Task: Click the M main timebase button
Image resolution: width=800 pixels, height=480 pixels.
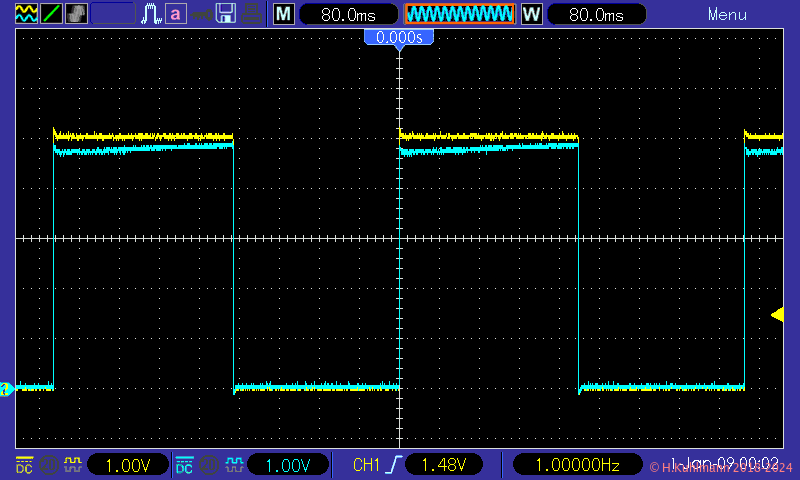Action: coord(284,14)
